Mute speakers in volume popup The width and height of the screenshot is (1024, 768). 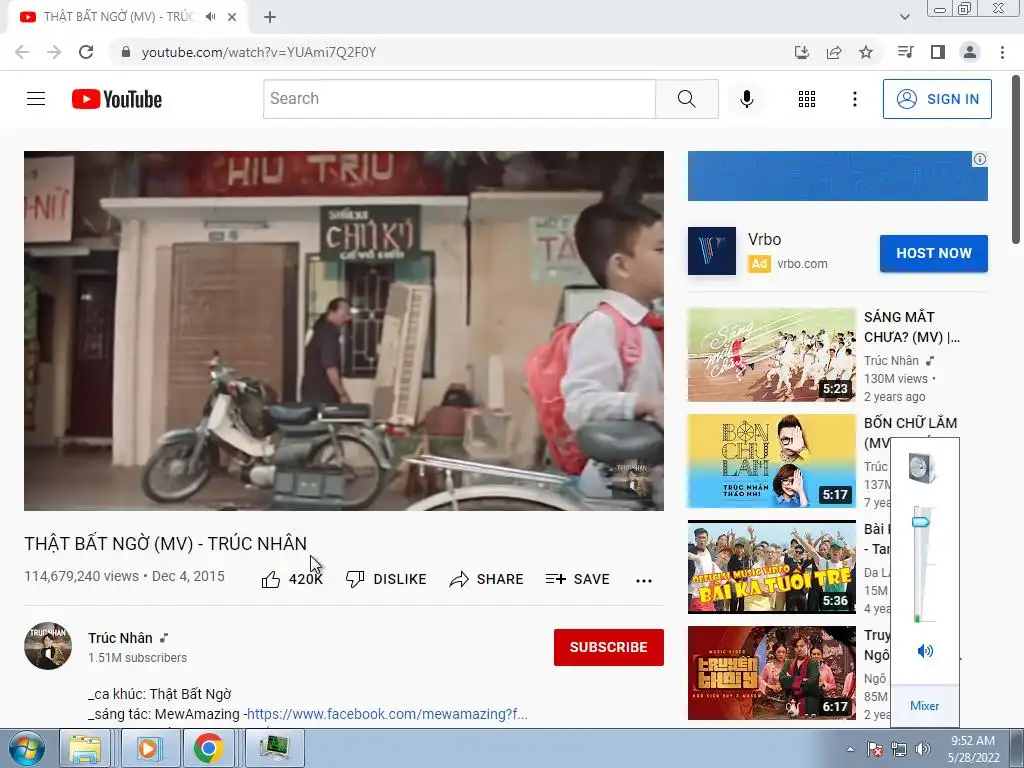click(925, 650)
